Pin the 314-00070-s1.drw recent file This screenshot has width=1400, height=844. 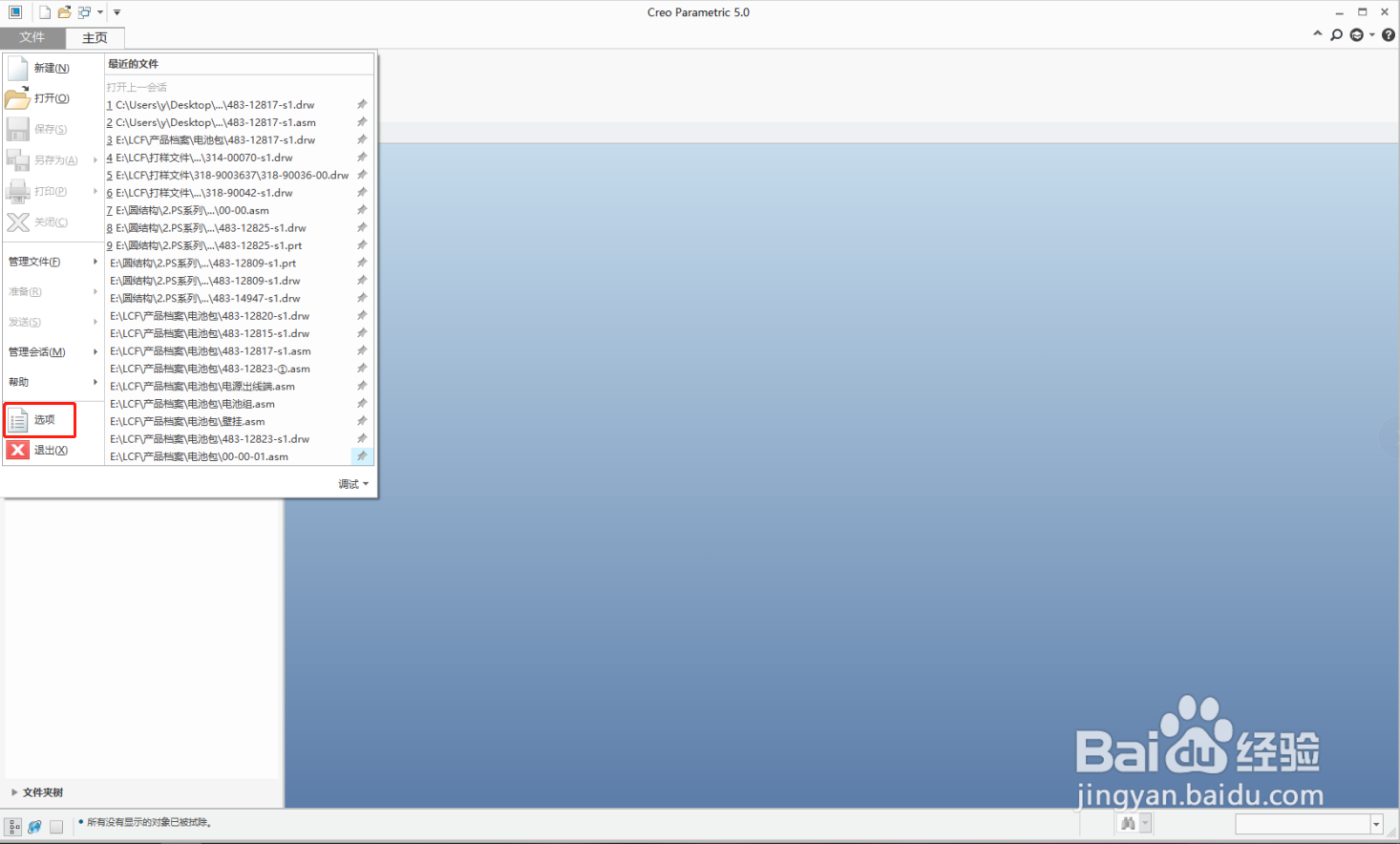pyautogui.click(x=362, y=158)
